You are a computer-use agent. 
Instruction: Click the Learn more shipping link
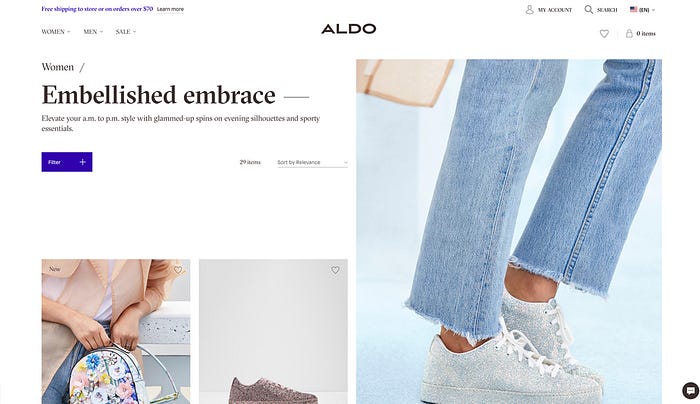pos(170,9)
